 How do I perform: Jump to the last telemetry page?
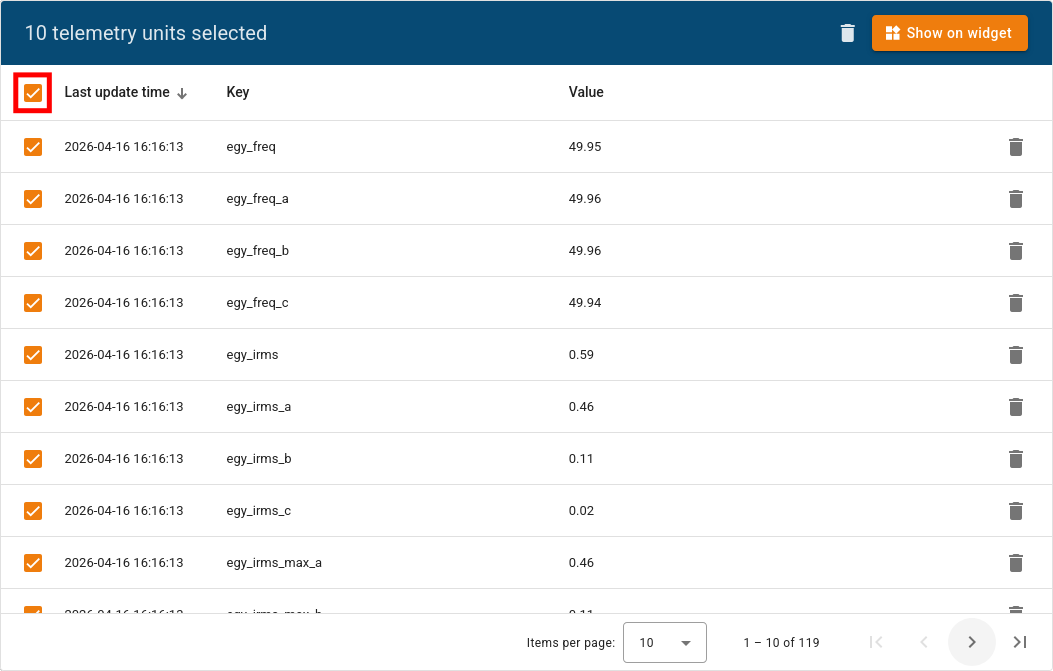1020,642
